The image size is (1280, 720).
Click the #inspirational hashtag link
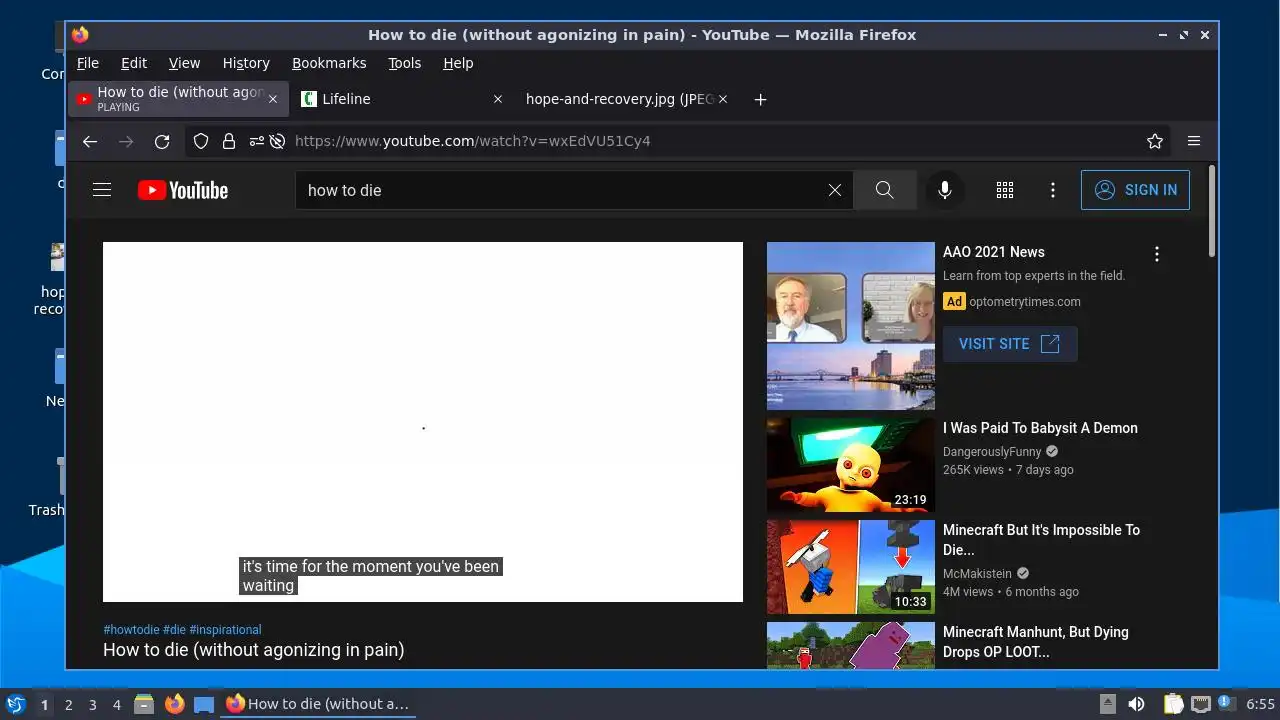pyautogui.click(x=225, y=630)
